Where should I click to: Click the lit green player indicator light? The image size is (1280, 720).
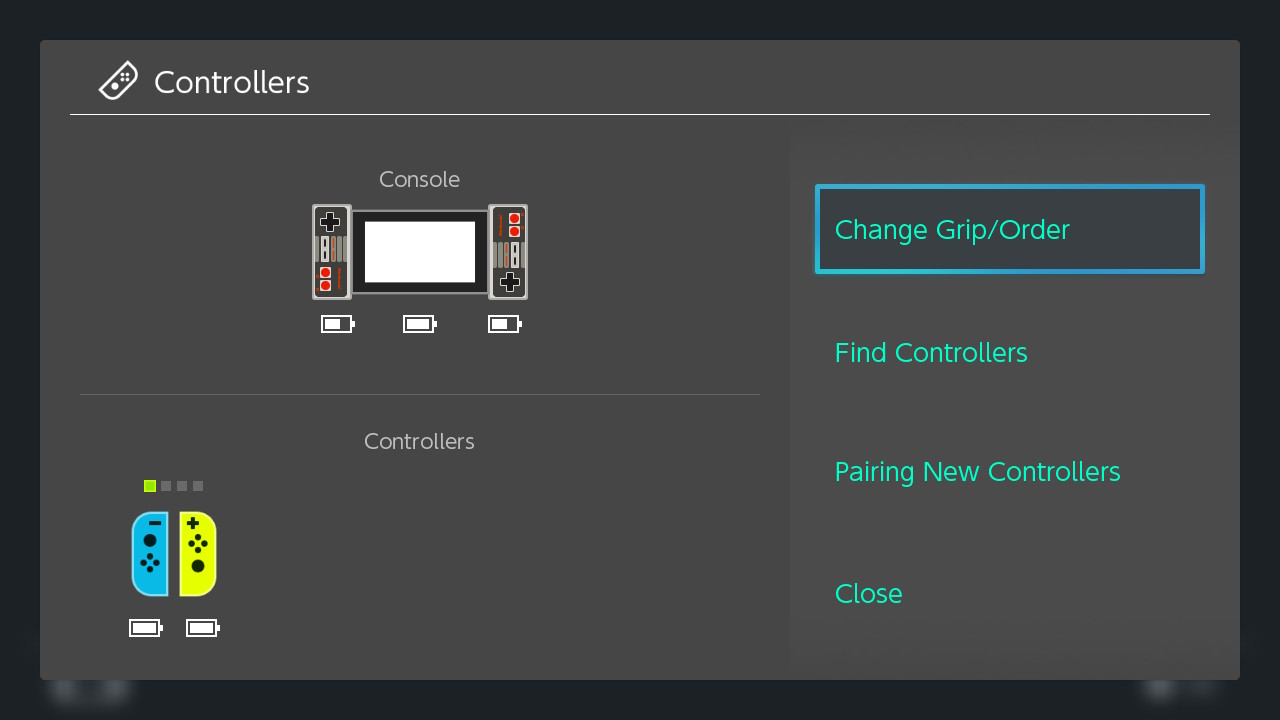(150, 486)
